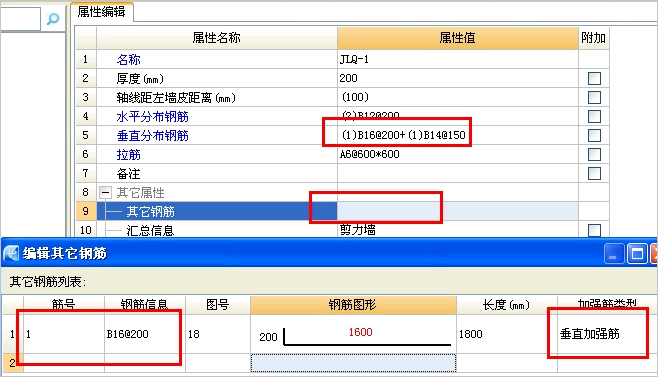Viewport: 658px width, 377px height.
Task: Click the 1600 dimension in 钢筋图形
Action: click(360, 332)
